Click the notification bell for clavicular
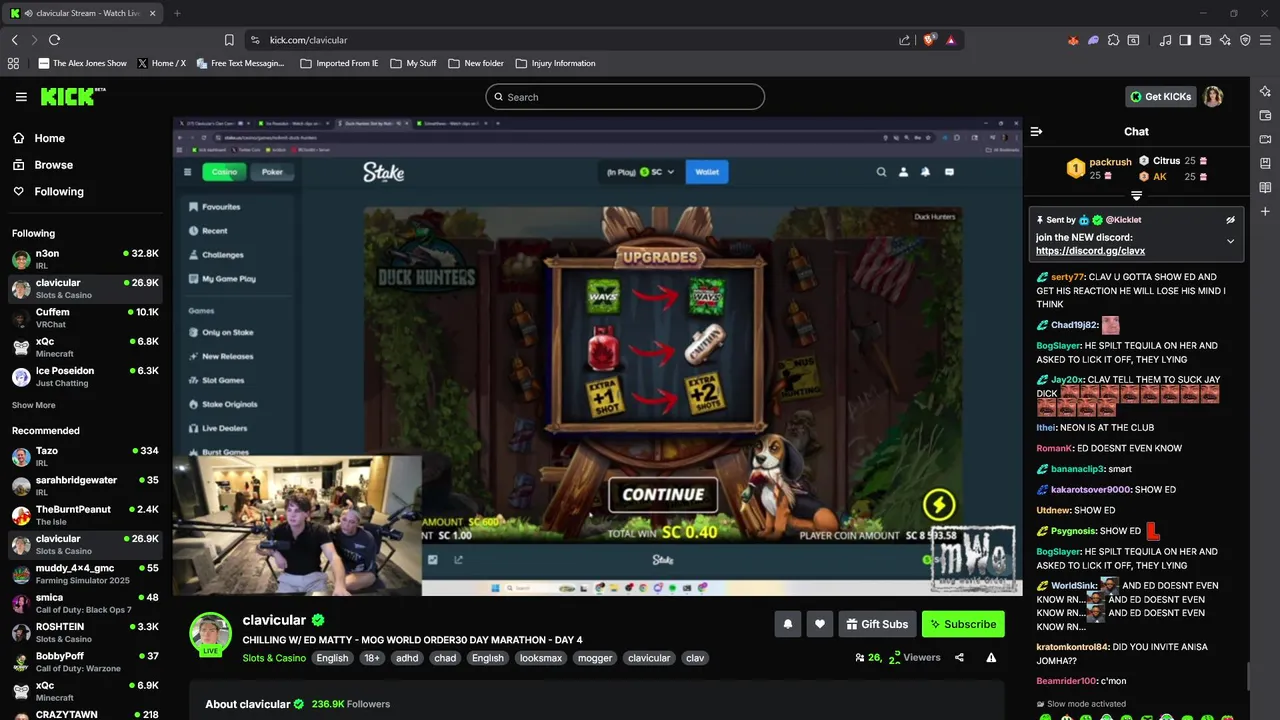The image size is (1280, 720). pyautogui.click(x=787, y=624)
